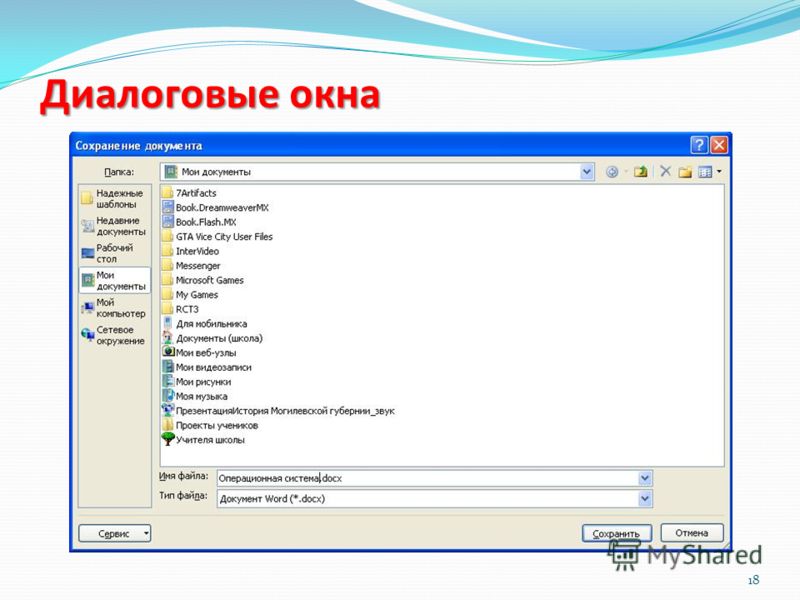Select the My Games folder icon
Viewport: 800px width, 600px height.
pos(167,294)
